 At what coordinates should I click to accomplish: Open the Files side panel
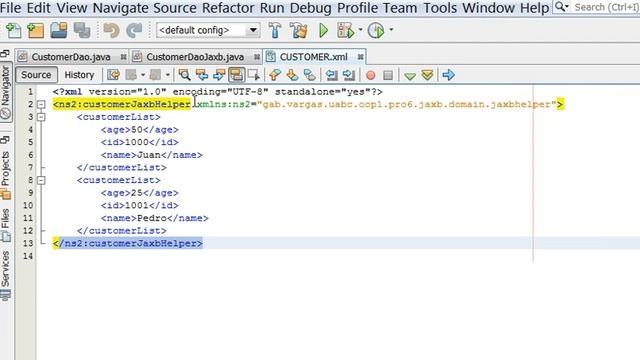tap(6, 224)
